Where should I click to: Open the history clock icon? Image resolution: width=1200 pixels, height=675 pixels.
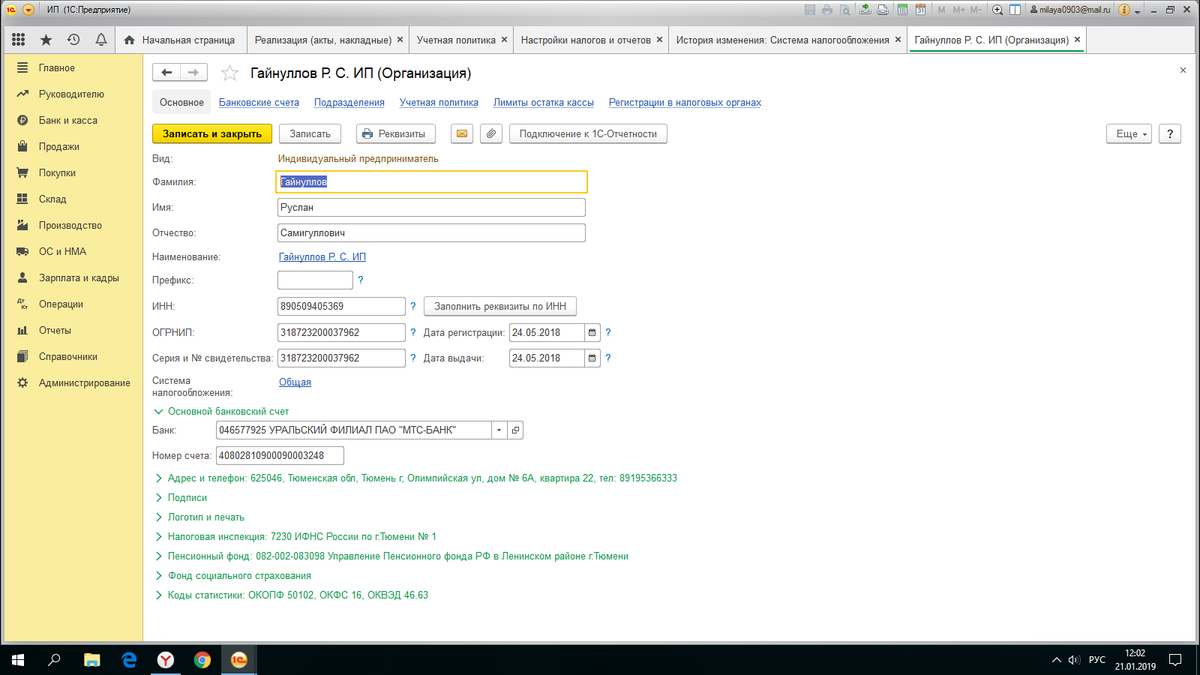click(x=73, y=40)
